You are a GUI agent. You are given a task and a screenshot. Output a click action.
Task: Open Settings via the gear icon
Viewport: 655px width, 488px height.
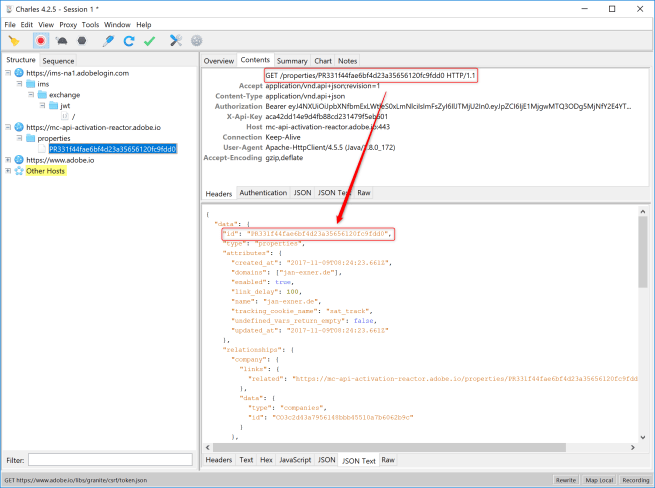(x=196, y=41)
